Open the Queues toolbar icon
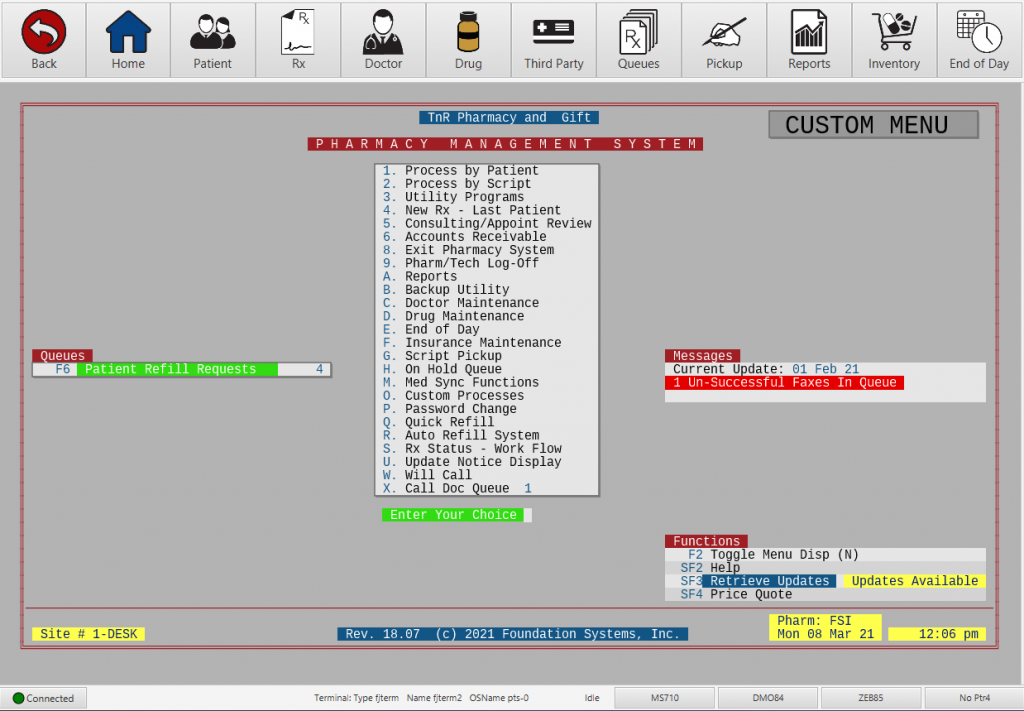The height and width of the screenshot is (711, 1024). pos(638,32)
